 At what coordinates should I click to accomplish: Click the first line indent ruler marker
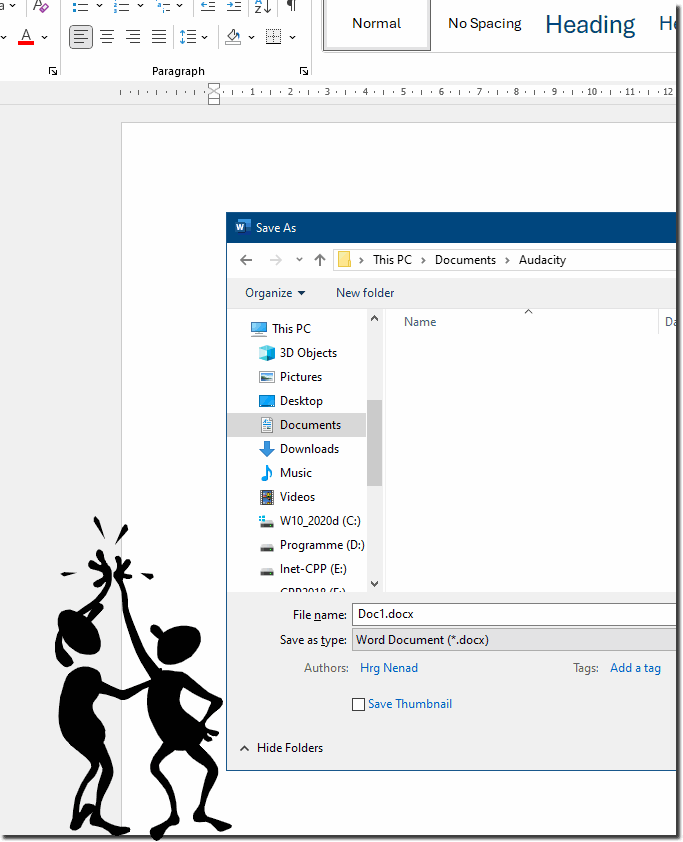pos(214,88)
